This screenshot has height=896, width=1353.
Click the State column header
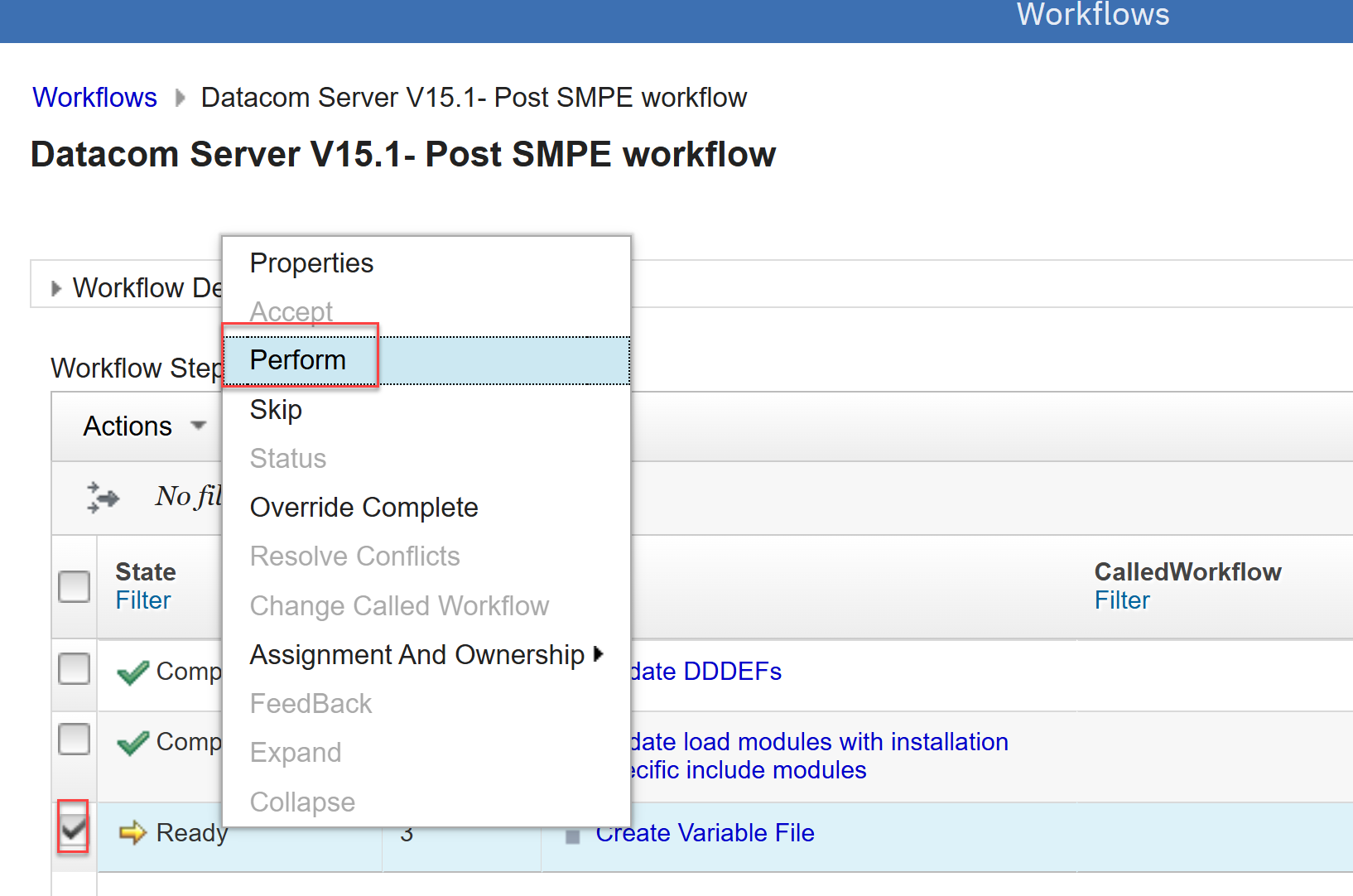point(146,572)
